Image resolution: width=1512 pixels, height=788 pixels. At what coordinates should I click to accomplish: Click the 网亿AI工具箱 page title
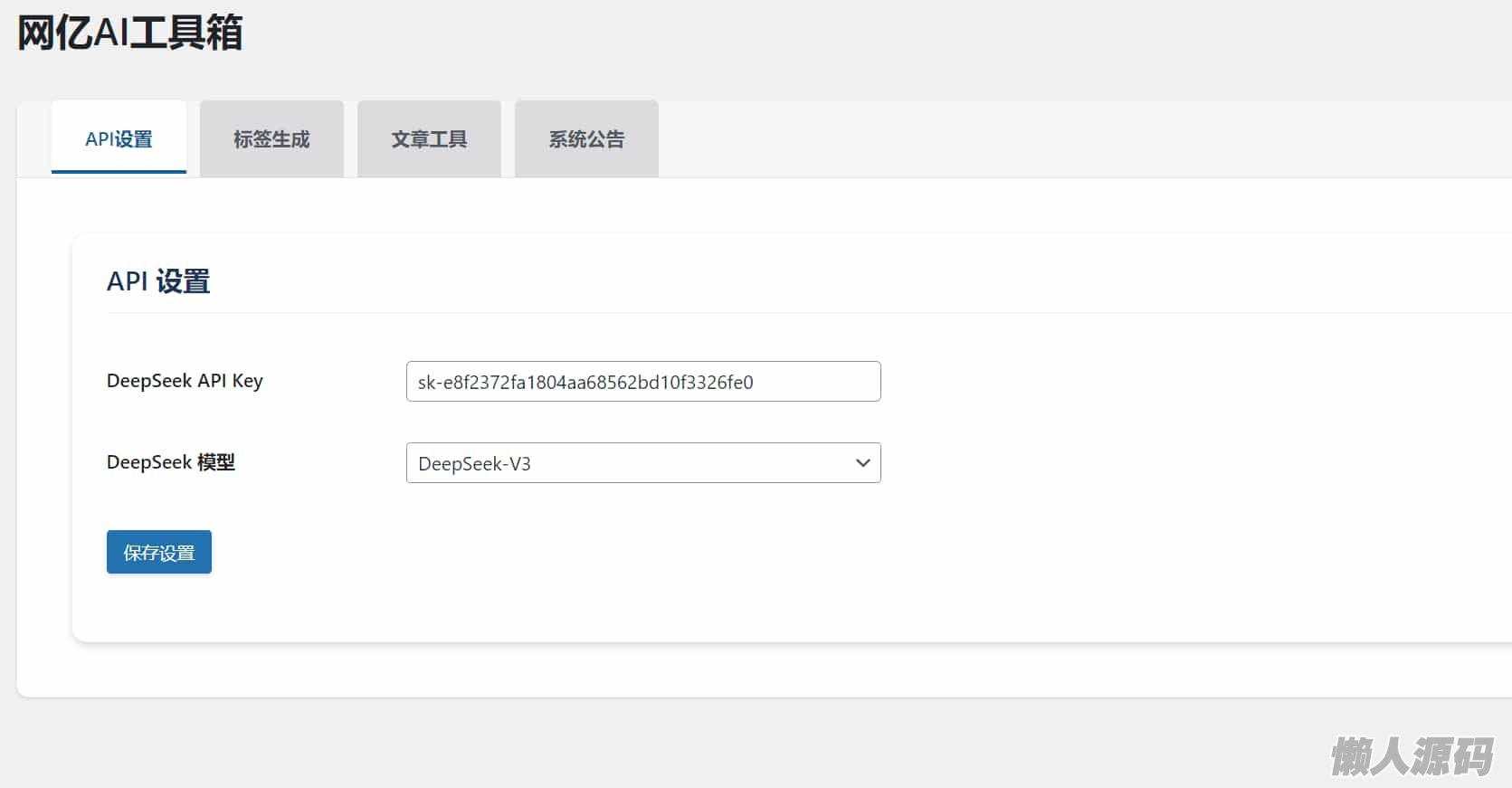(x=130, y=33)
